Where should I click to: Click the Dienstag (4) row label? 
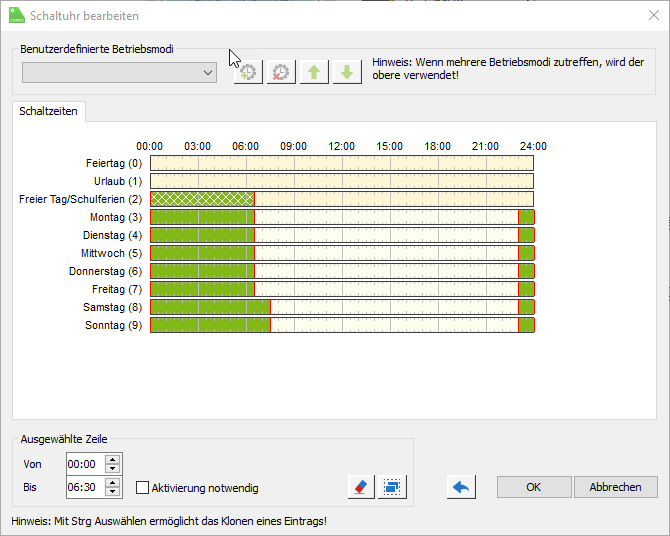pyautogui.click(x=112, y=235)
